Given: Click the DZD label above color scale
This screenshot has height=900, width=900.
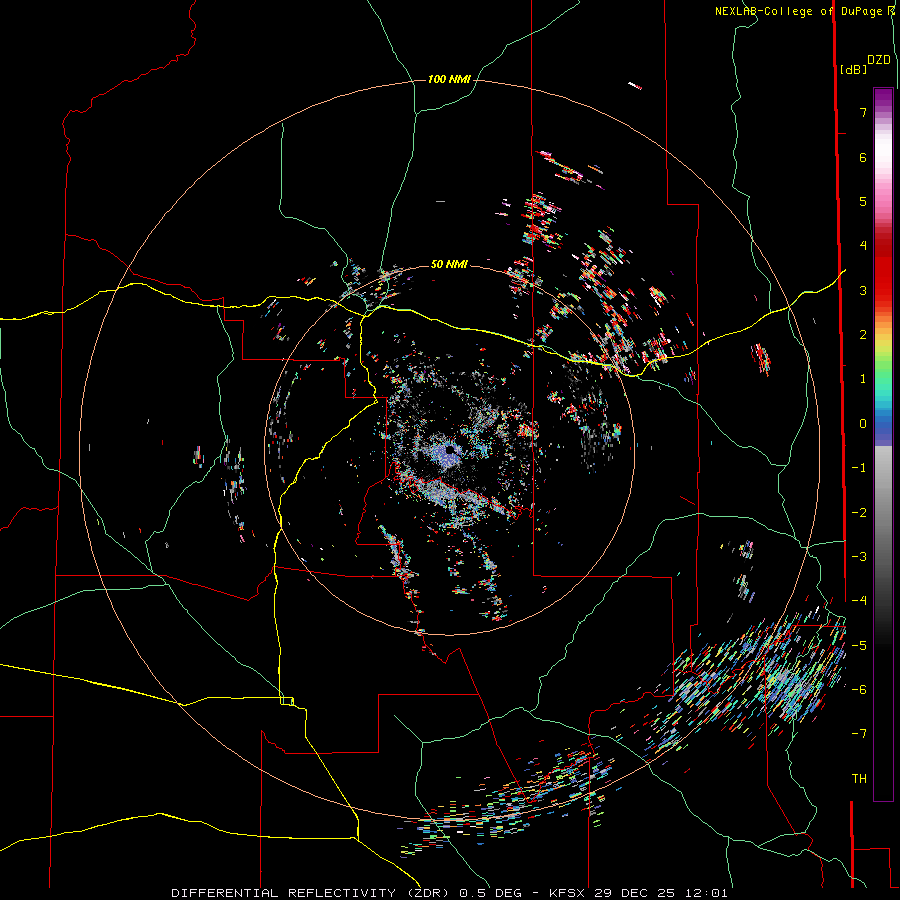Looking at the screenshot, I should coord(878,60).
